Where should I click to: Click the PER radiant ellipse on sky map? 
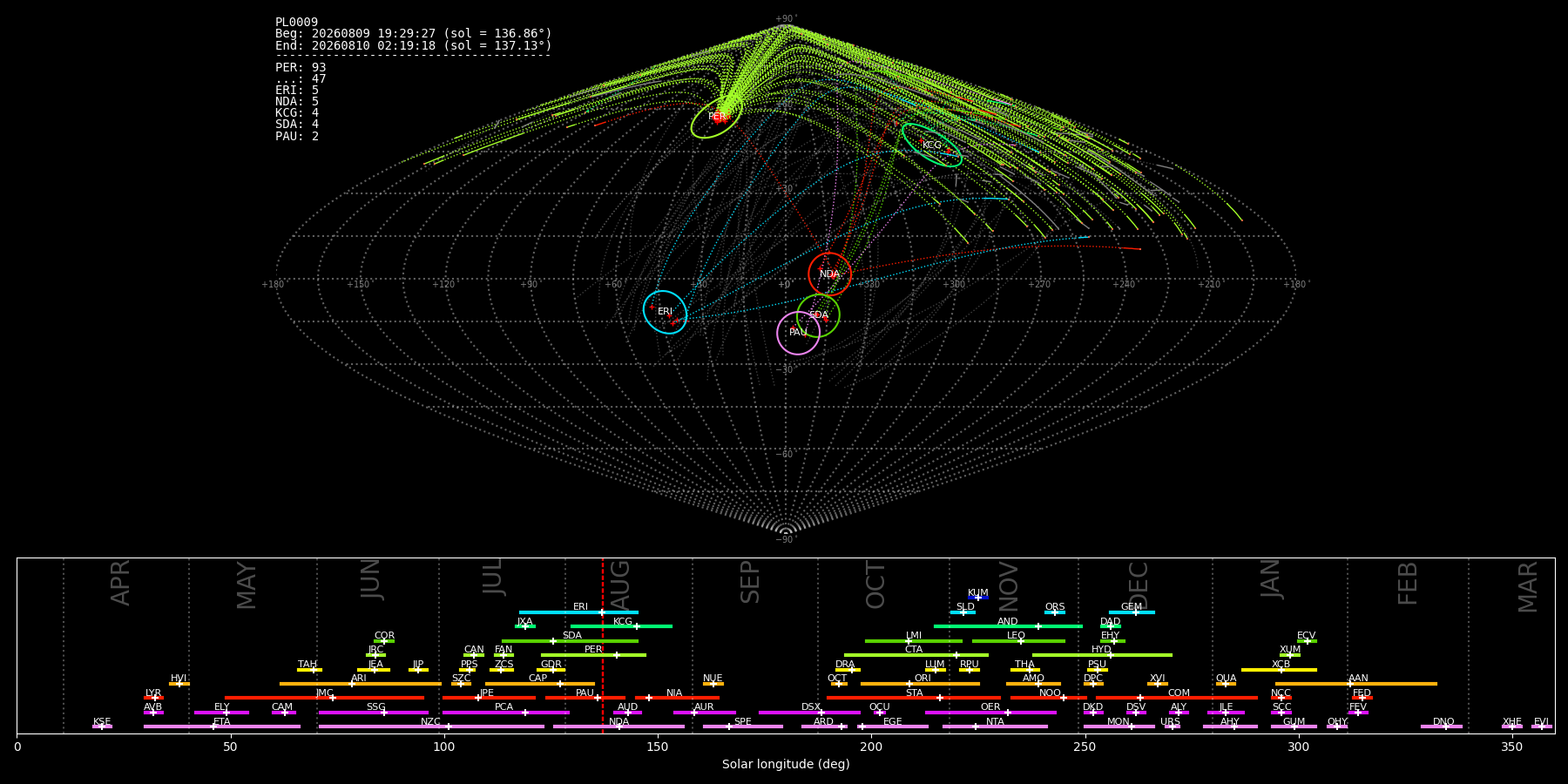(717, 116)
